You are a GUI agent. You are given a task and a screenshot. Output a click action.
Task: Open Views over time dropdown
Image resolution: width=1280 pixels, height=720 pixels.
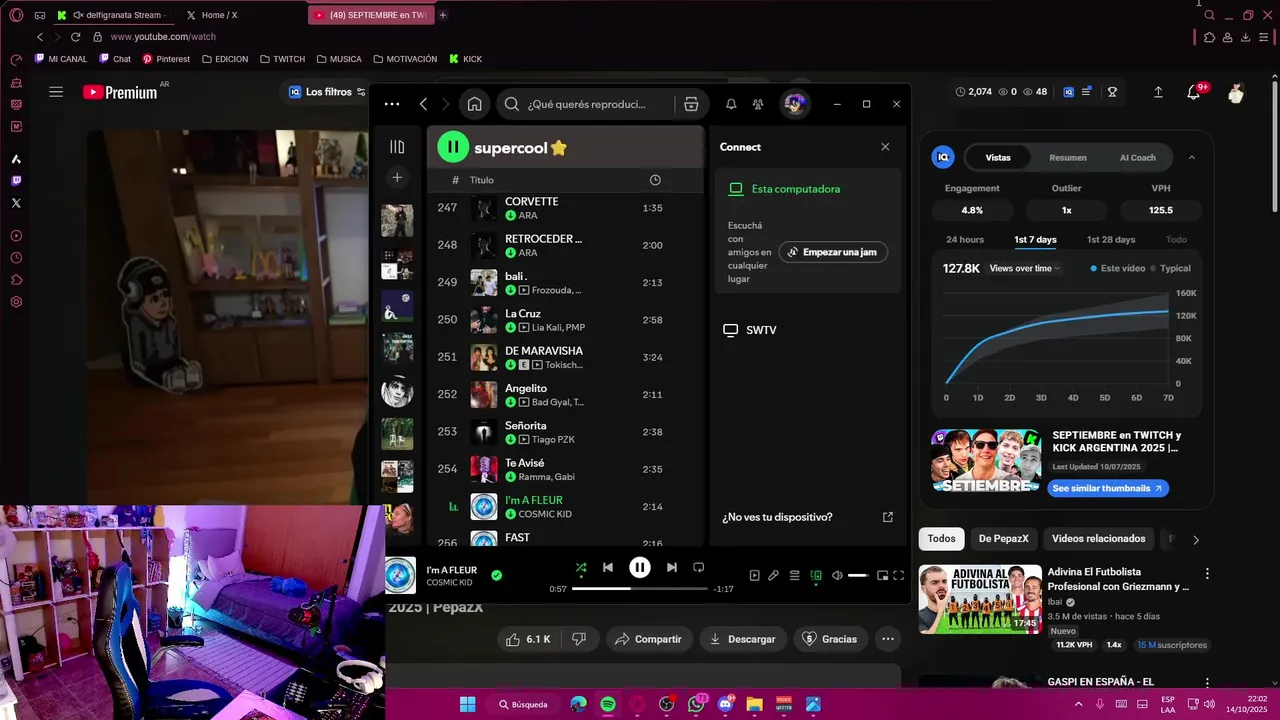click(1025, 268)
